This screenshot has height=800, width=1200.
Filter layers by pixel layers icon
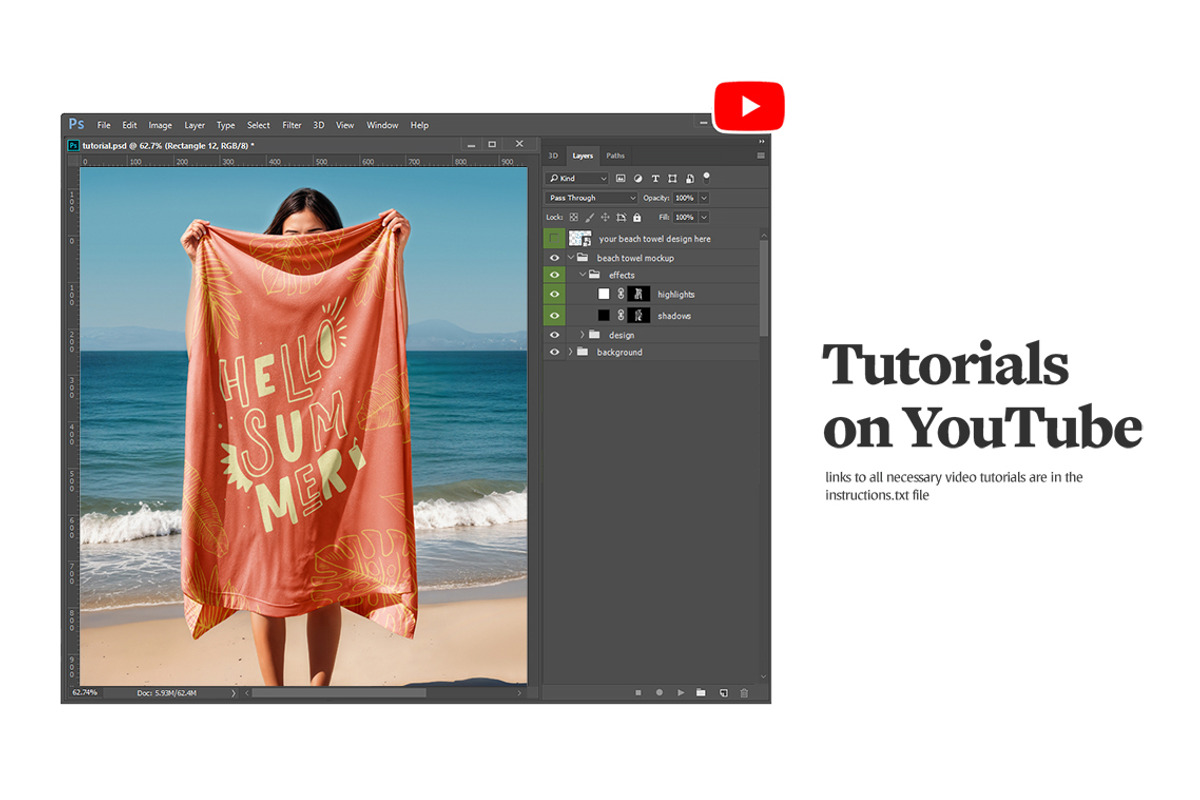coord(621,178)
